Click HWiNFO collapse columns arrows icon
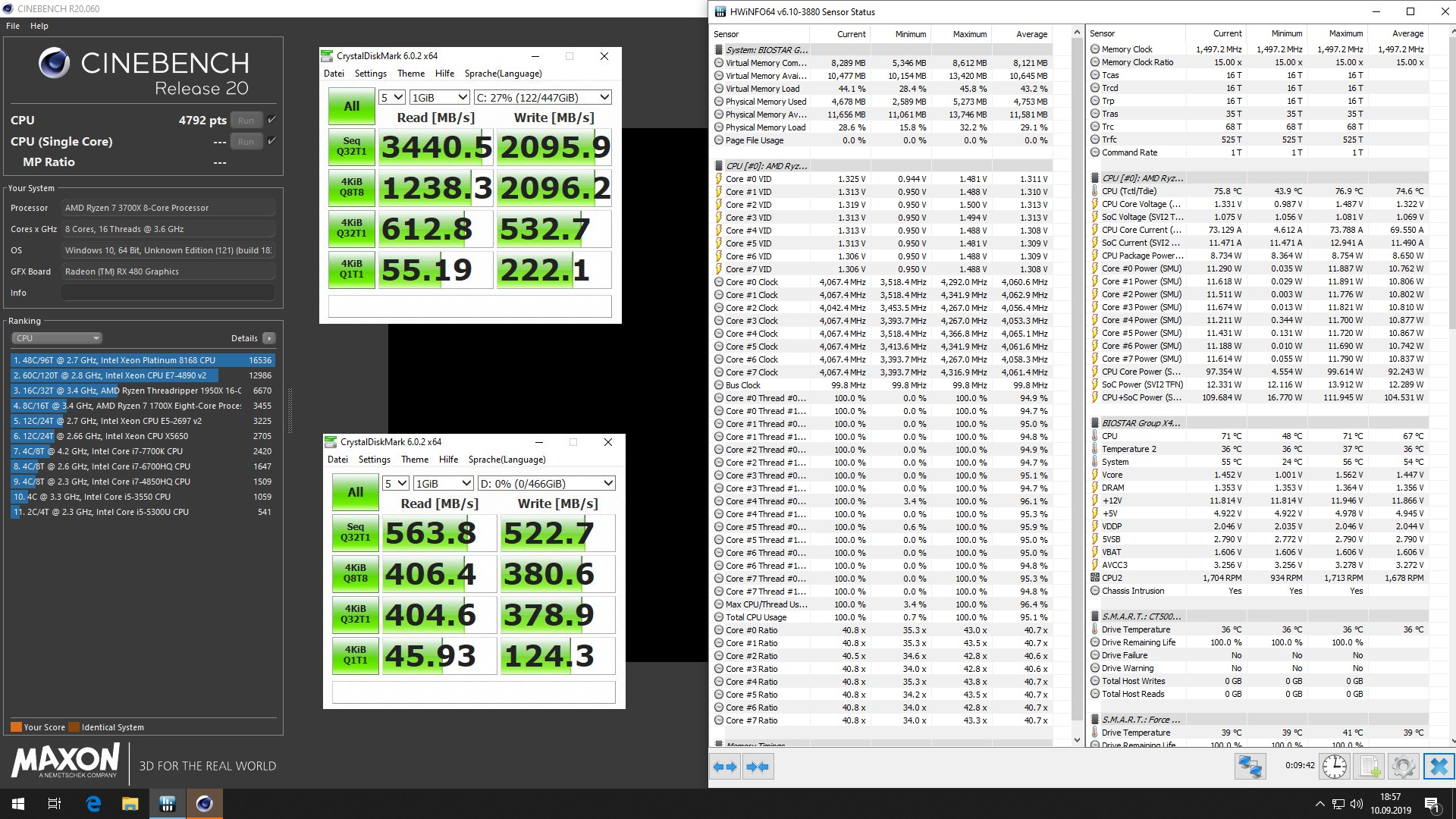 tap(757, 767)
